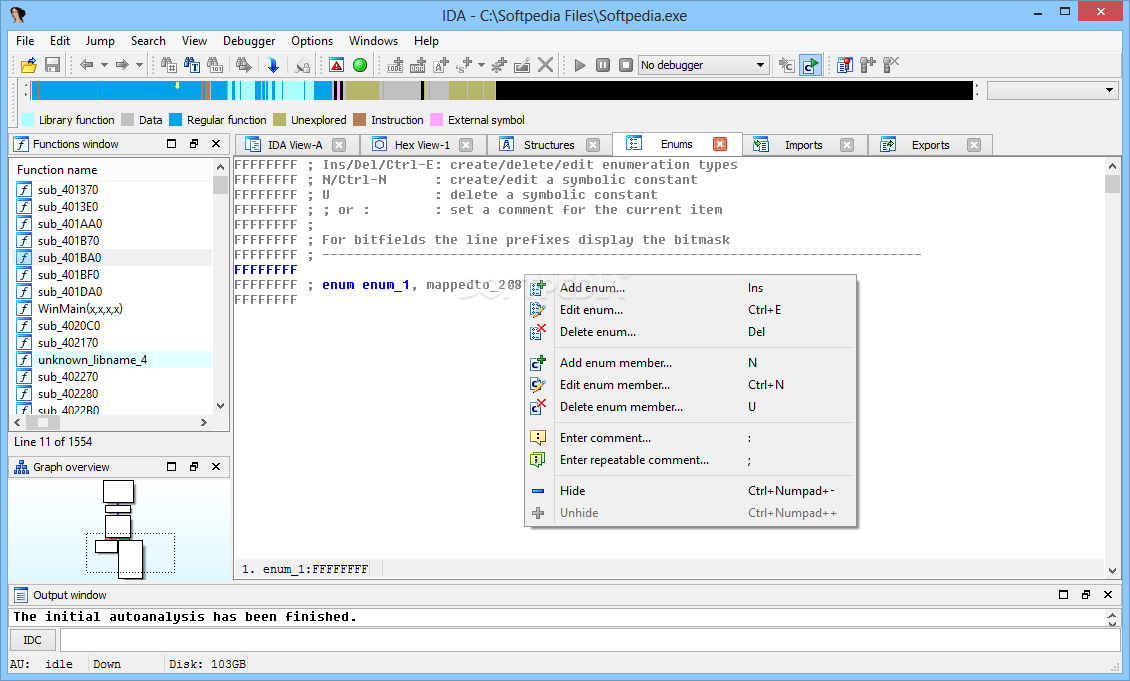Viewport: 1130px width, 681px height.
Task: Jump forward with the right arrow icon
Action: (122, 65)
